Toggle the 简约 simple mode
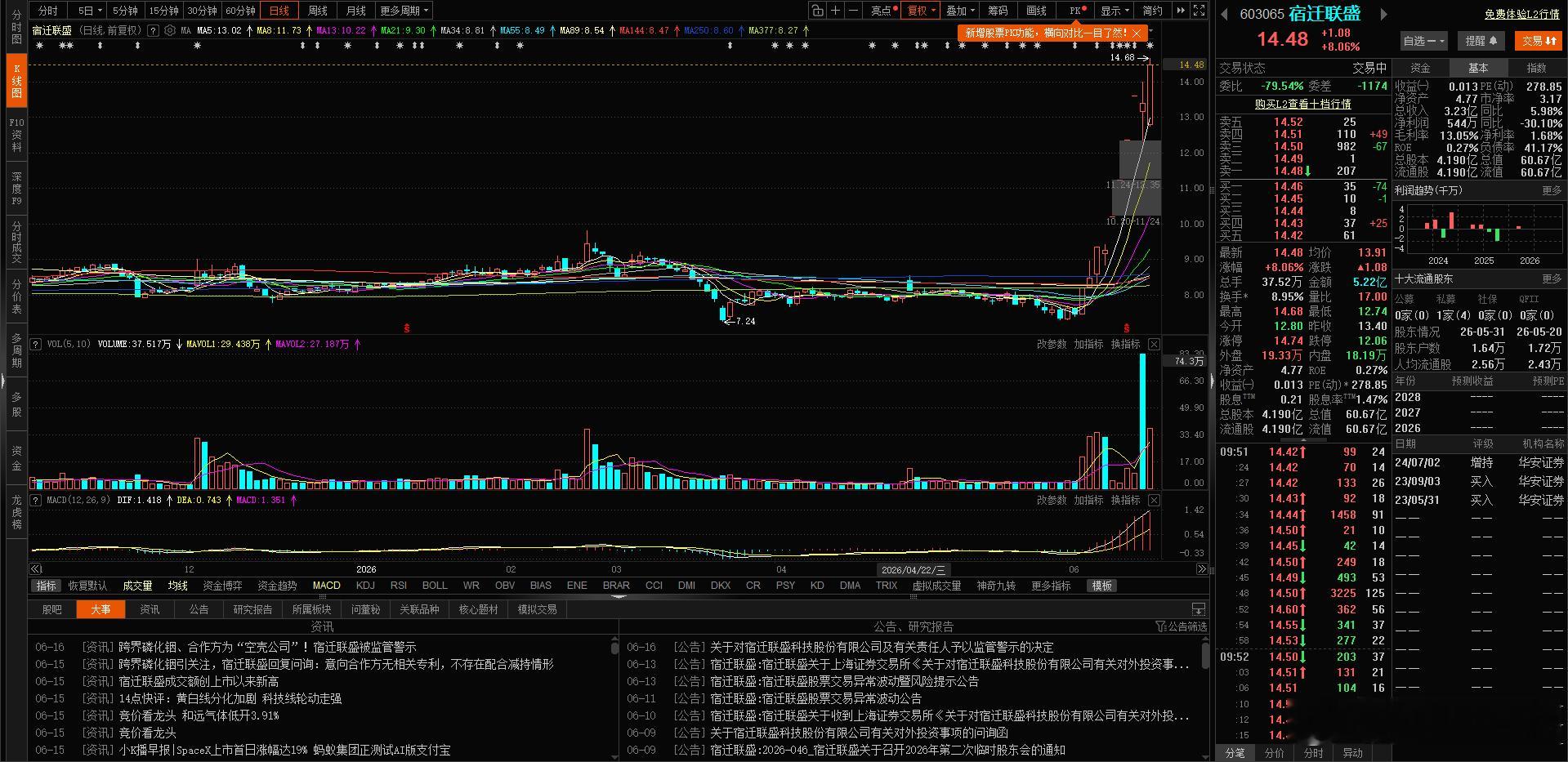 click(x=1152, y=11)
